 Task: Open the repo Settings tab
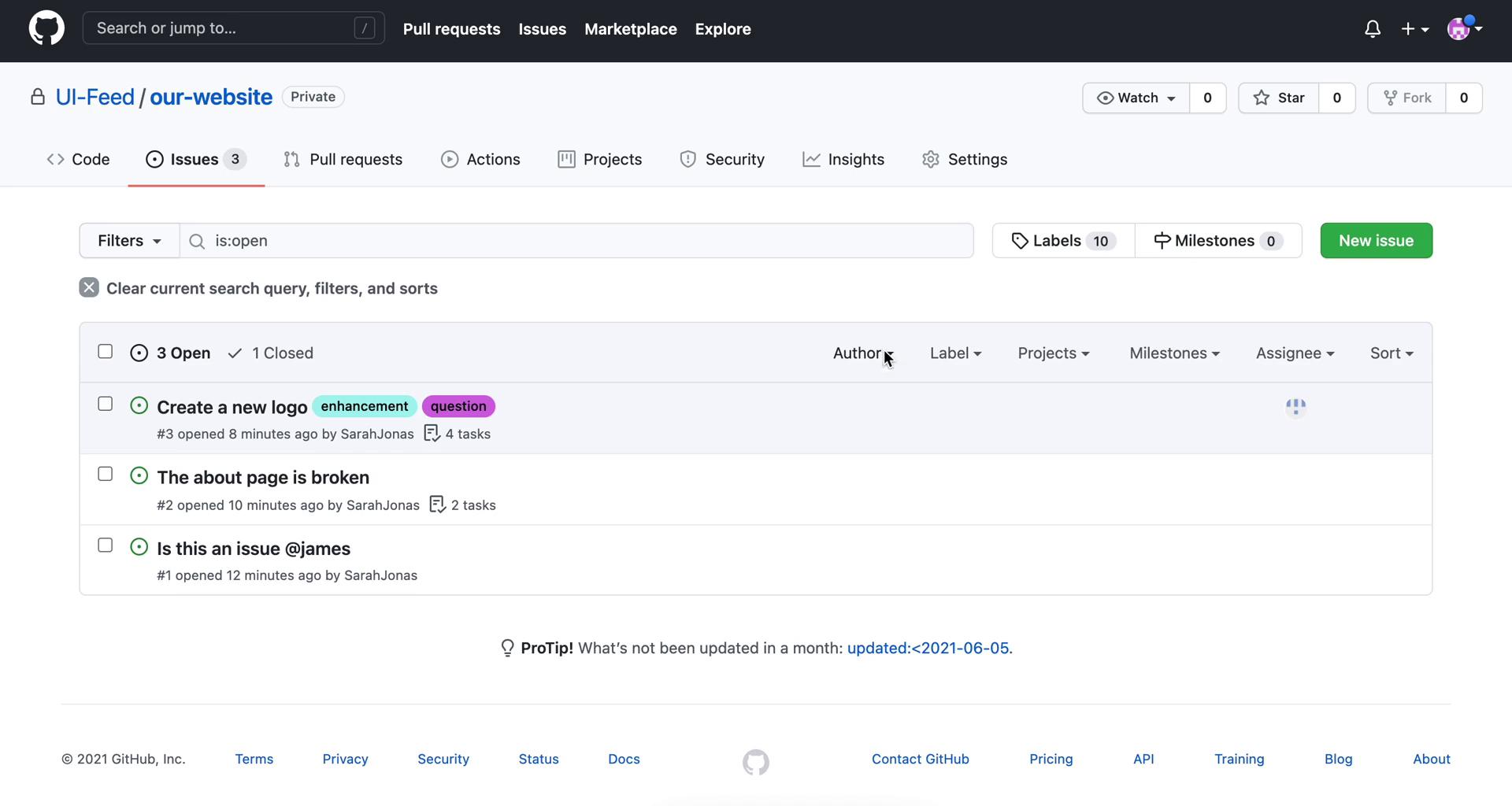[965, 159]
